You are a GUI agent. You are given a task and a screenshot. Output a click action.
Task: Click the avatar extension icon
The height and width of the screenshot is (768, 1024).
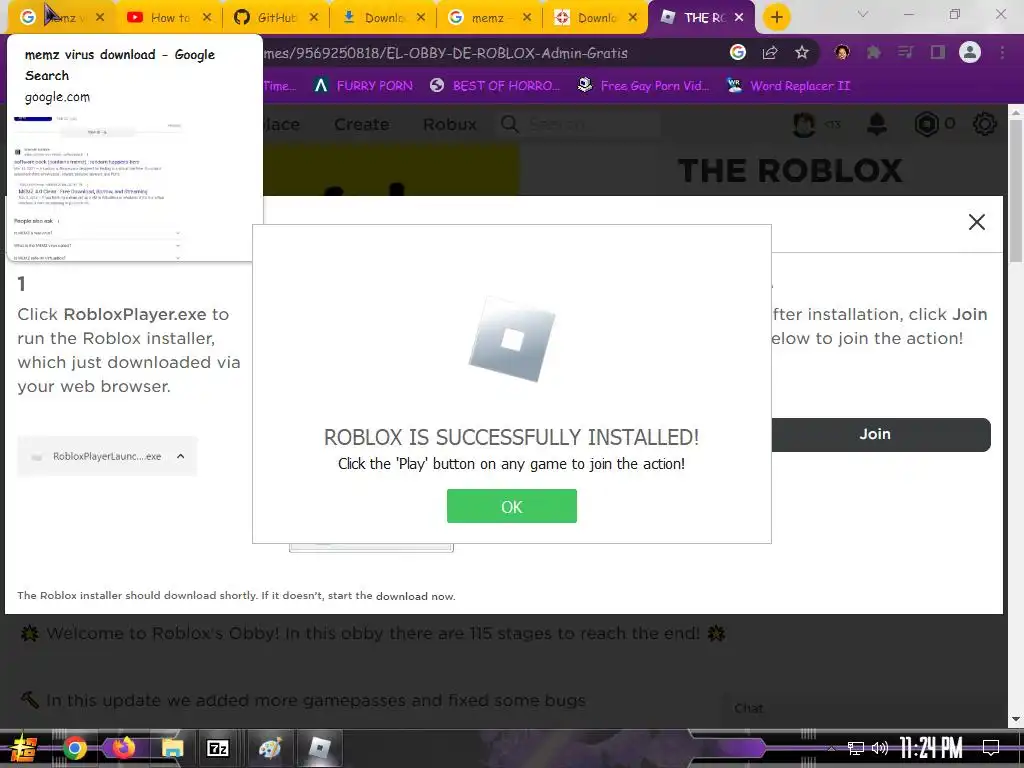pyautogui.click(x=842, y=52)
